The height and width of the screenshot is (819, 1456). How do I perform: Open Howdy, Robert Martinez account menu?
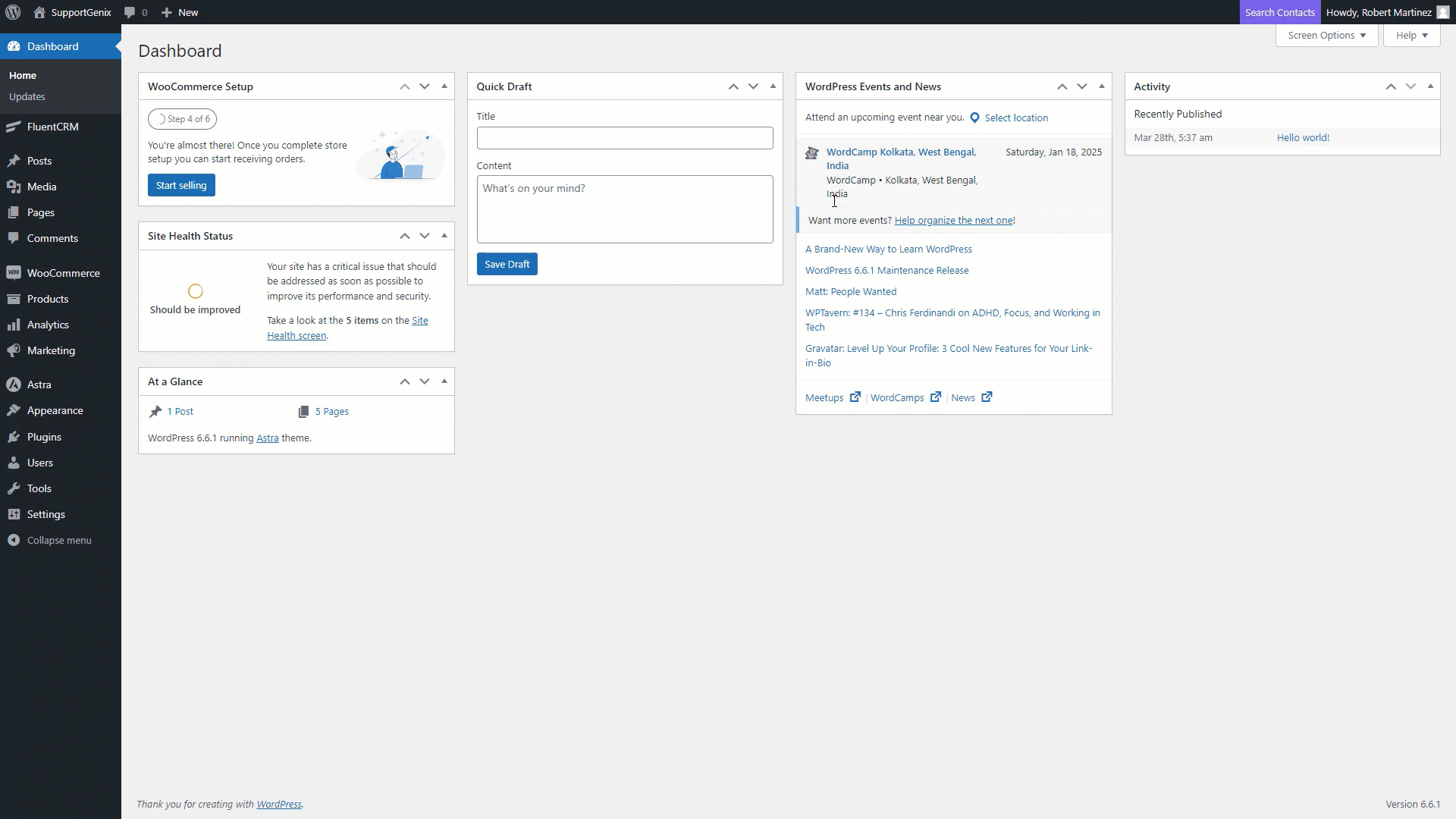(1387, 12)
